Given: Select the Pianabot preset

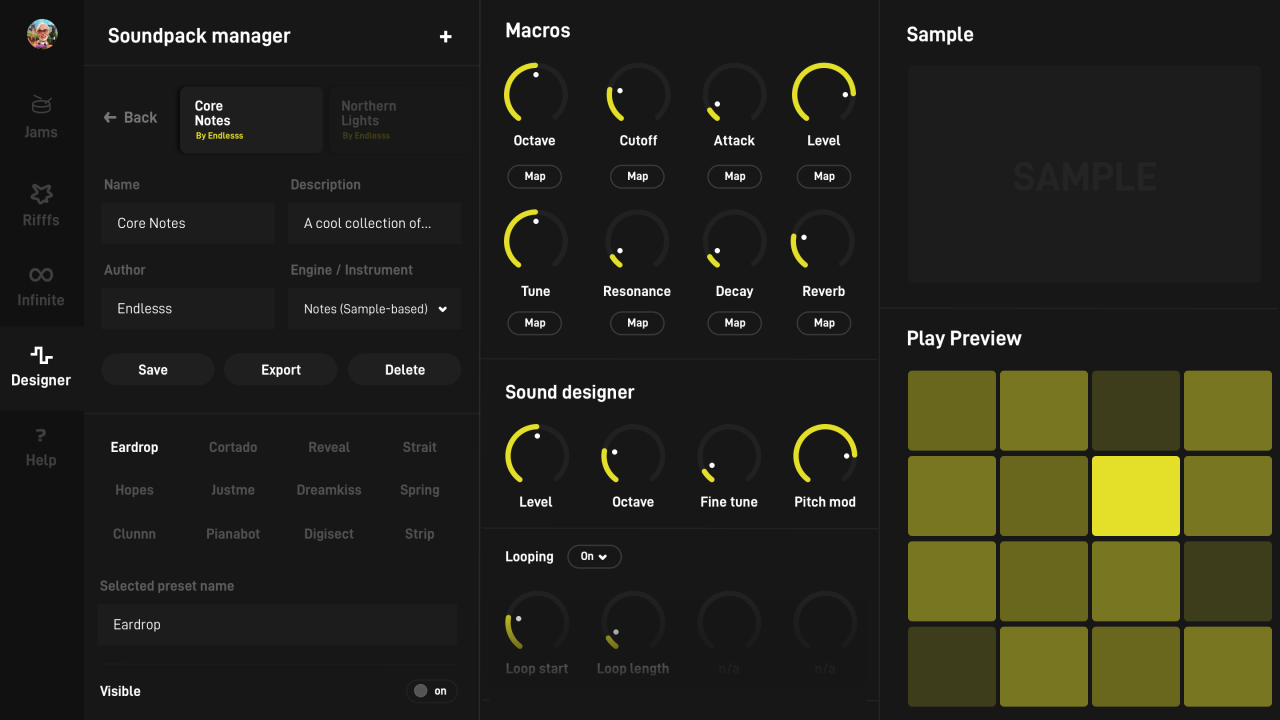Looking at the screenshot, I should [233, 534].
